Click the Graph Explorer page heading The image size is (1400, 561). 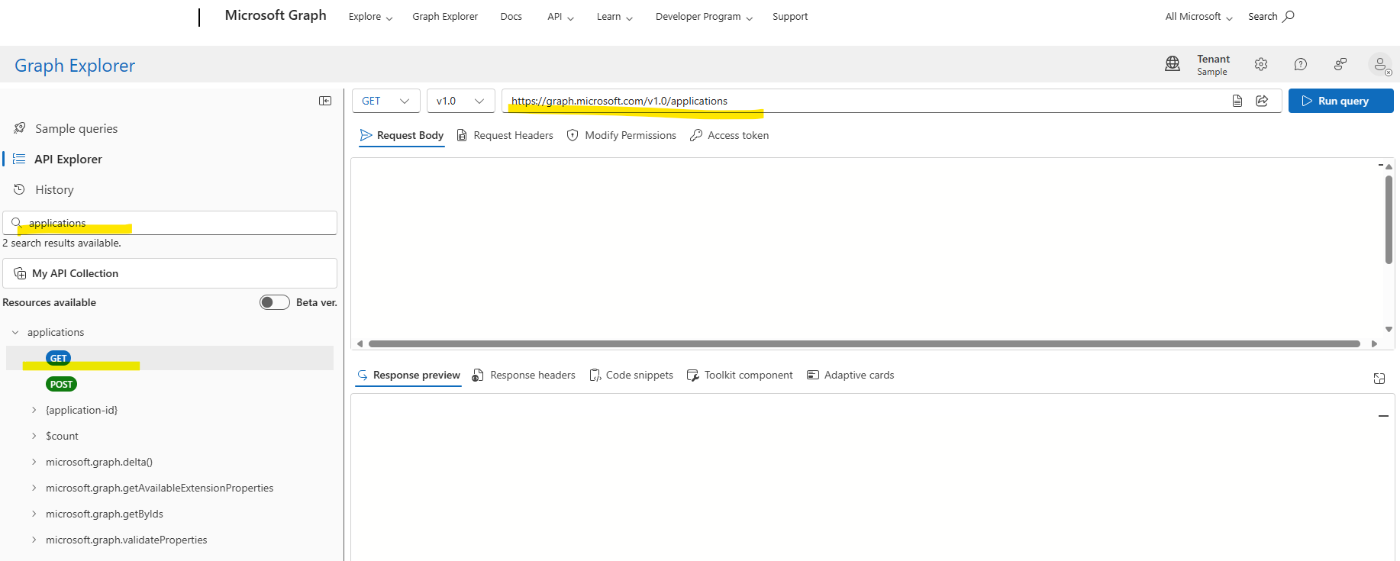coord(75,66)
